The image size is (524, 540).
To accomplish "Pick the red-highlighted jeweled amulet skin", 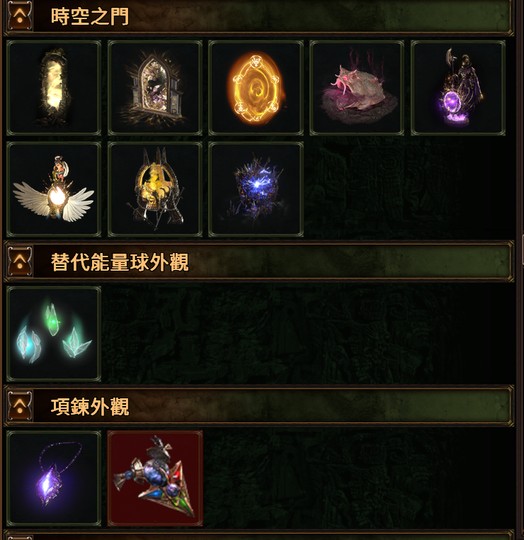I will (155, 478).
